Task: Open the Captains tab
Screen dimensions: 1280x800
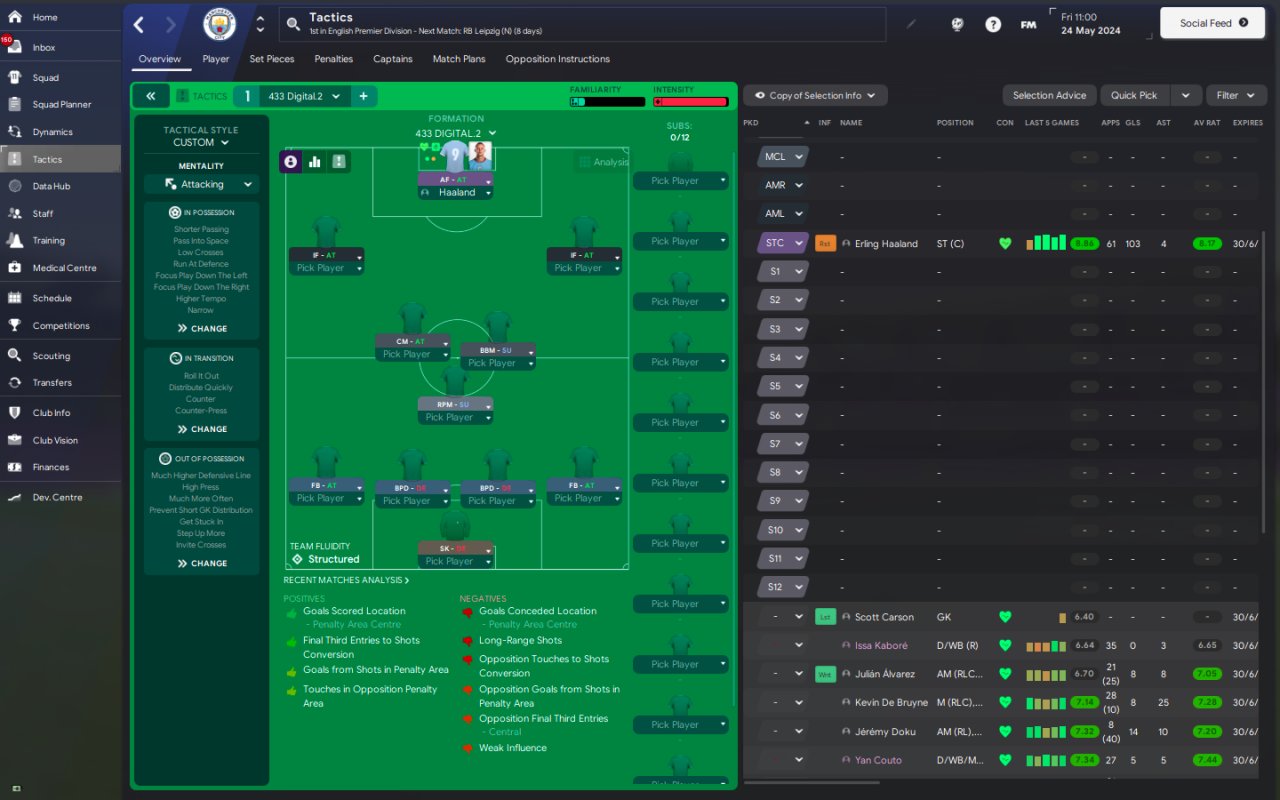Action: click(x=393, y=59)
